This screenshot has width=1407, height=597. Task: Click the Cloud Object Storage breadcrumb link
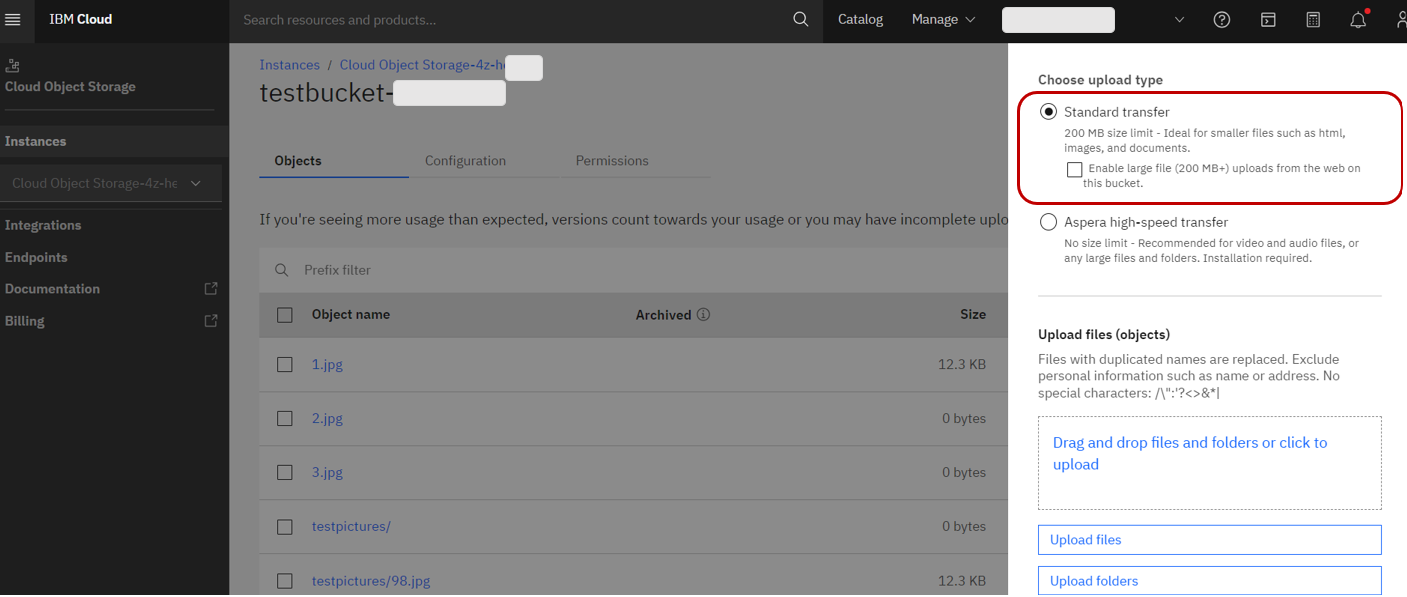coord(422,65)
